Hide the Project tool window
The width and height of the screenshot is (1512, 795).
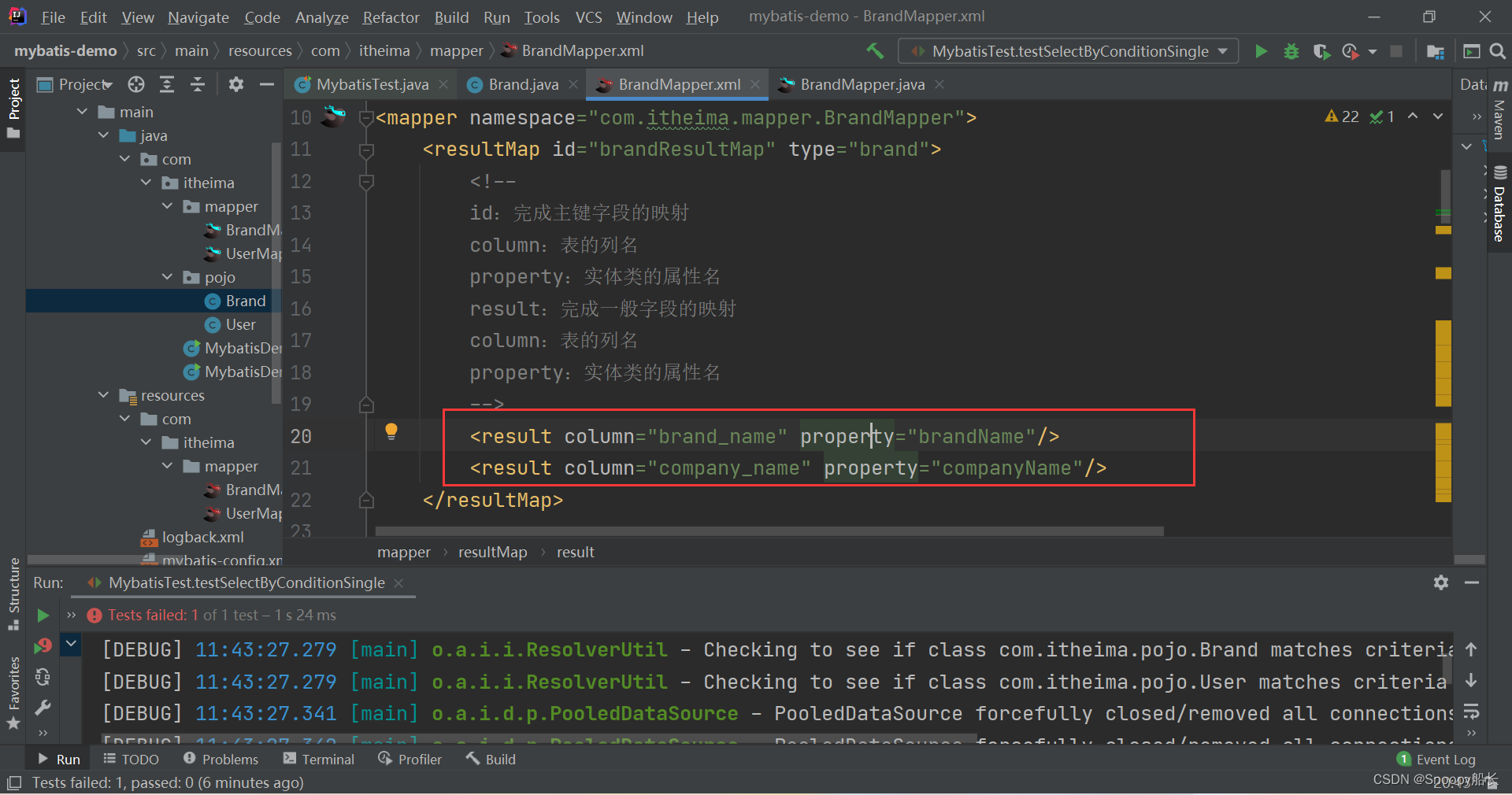[x=267, y=84]
